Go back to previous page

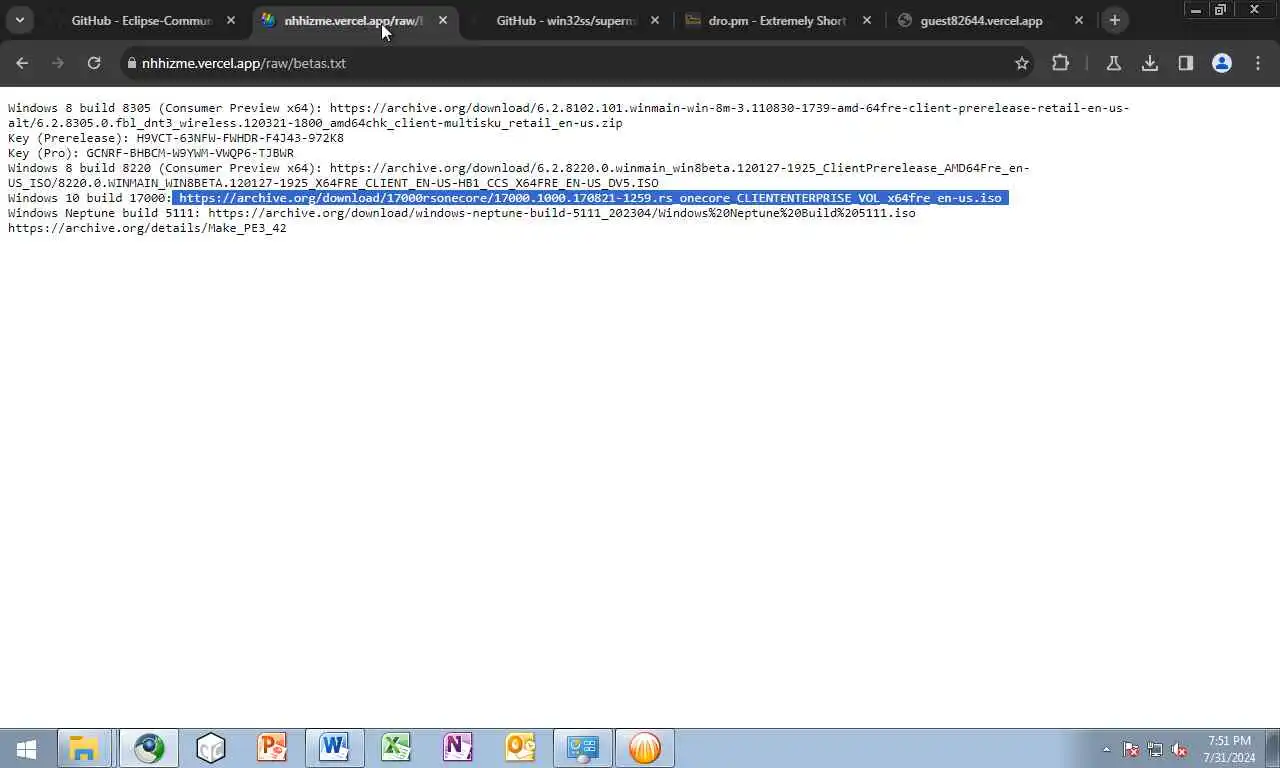tap(22, 63)
